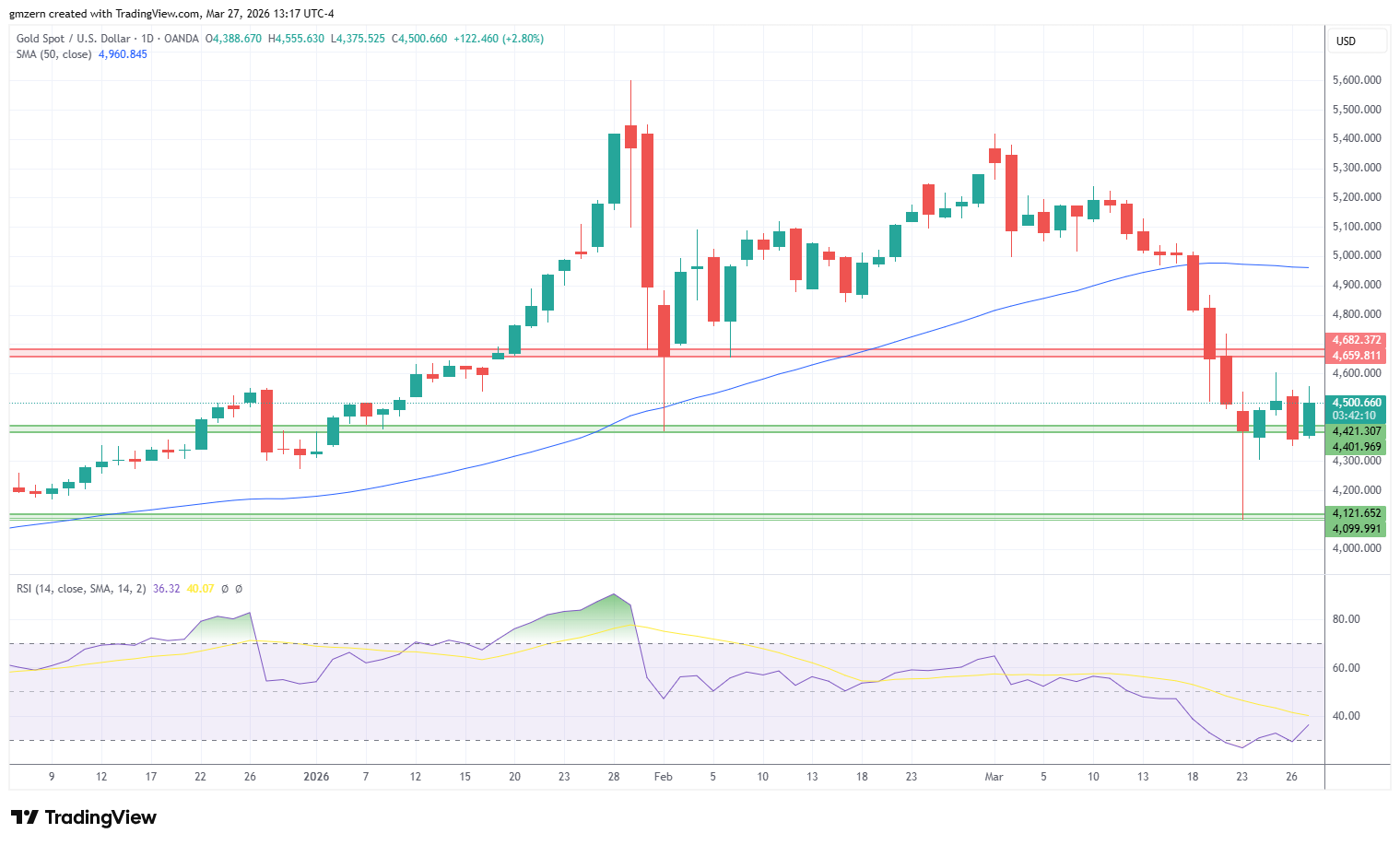Click the high value H4,555.630
1400x845 pixels.
296,39
